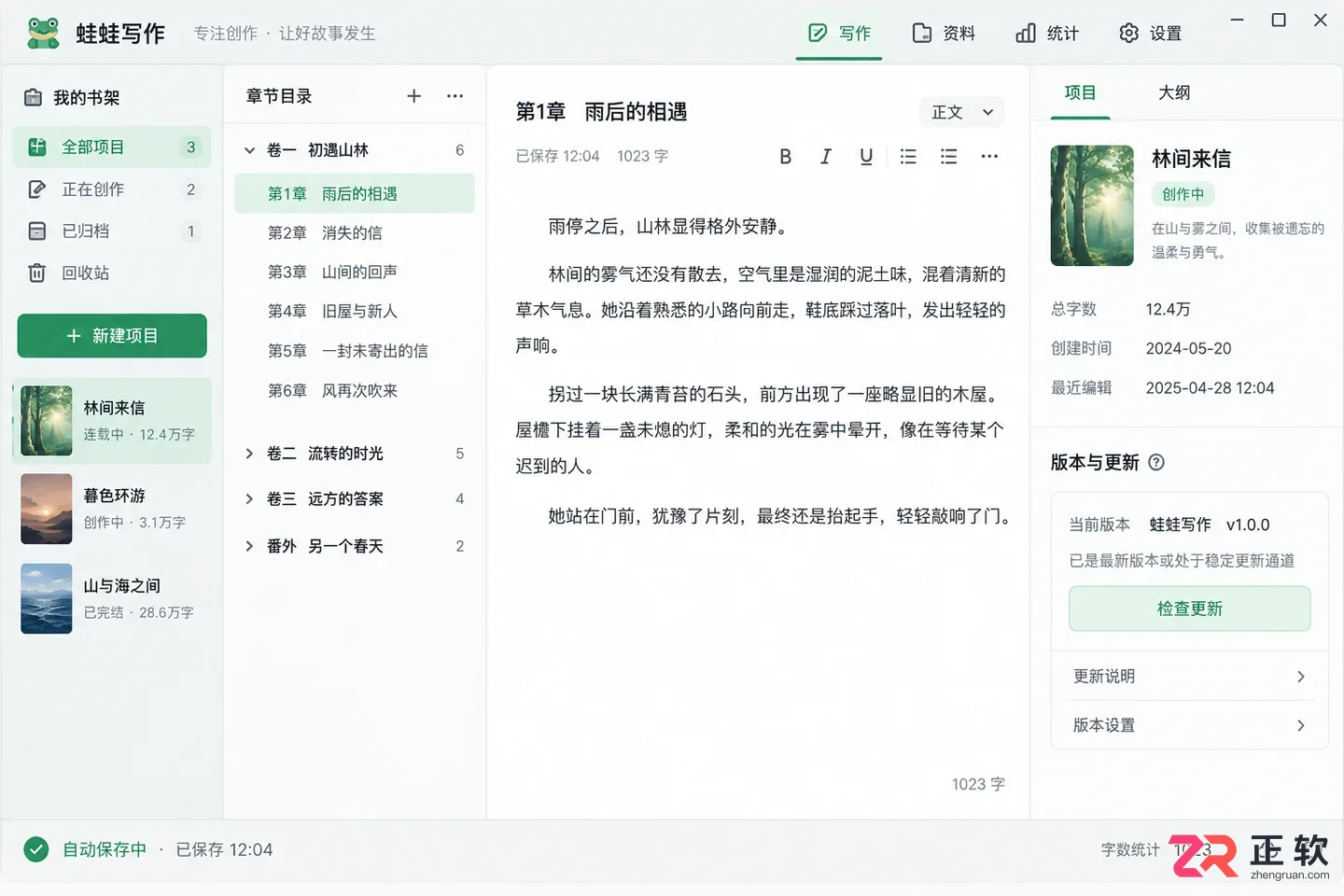Open chapter 第2章 消失的信

(355, 233)
